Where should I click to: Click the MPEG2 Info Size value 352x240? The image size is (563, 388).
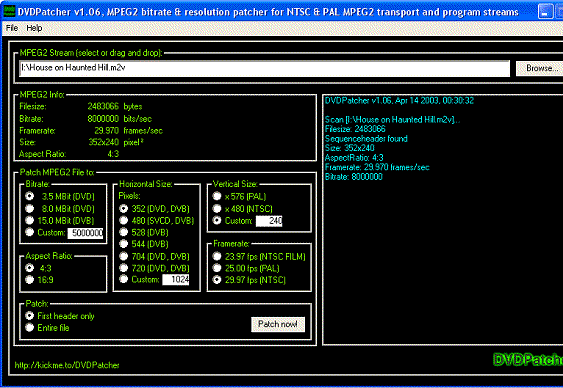(103, 142)
